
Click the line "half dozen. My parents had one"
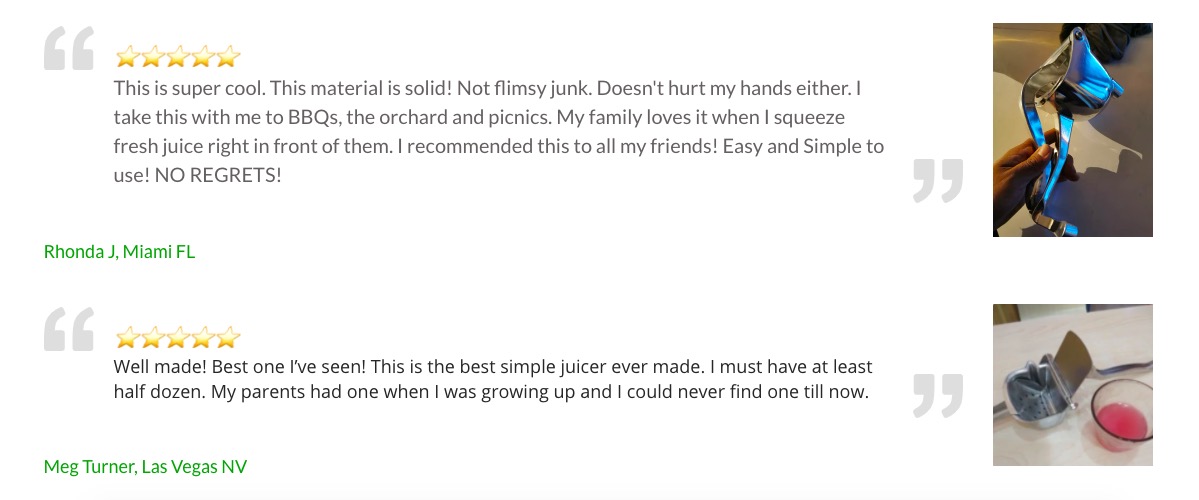pos(491,393)
